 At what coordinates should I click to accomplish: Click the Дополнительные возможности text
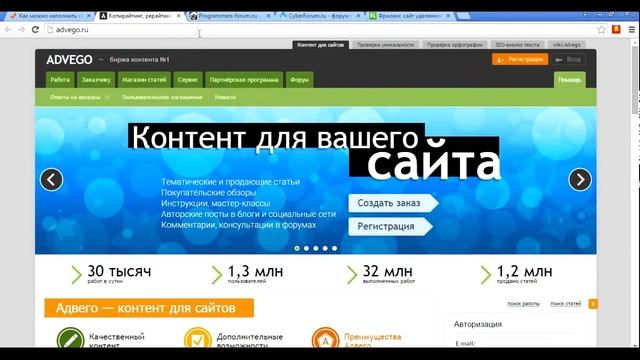pyautogui.click(x=250, y=341)
